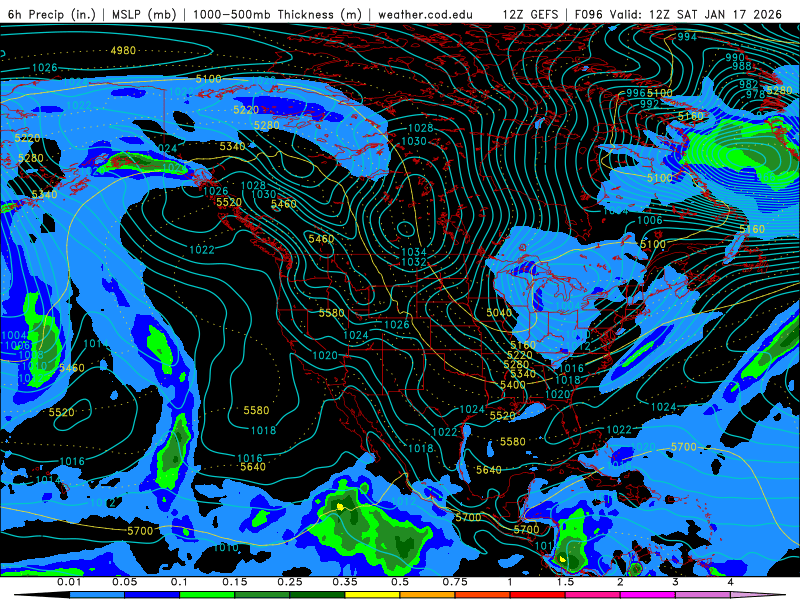Image resolution: width=800 pixels, height=600 pixels.
Task: Click the '5040' thickness contour label
Action: [x=499, y=313]
